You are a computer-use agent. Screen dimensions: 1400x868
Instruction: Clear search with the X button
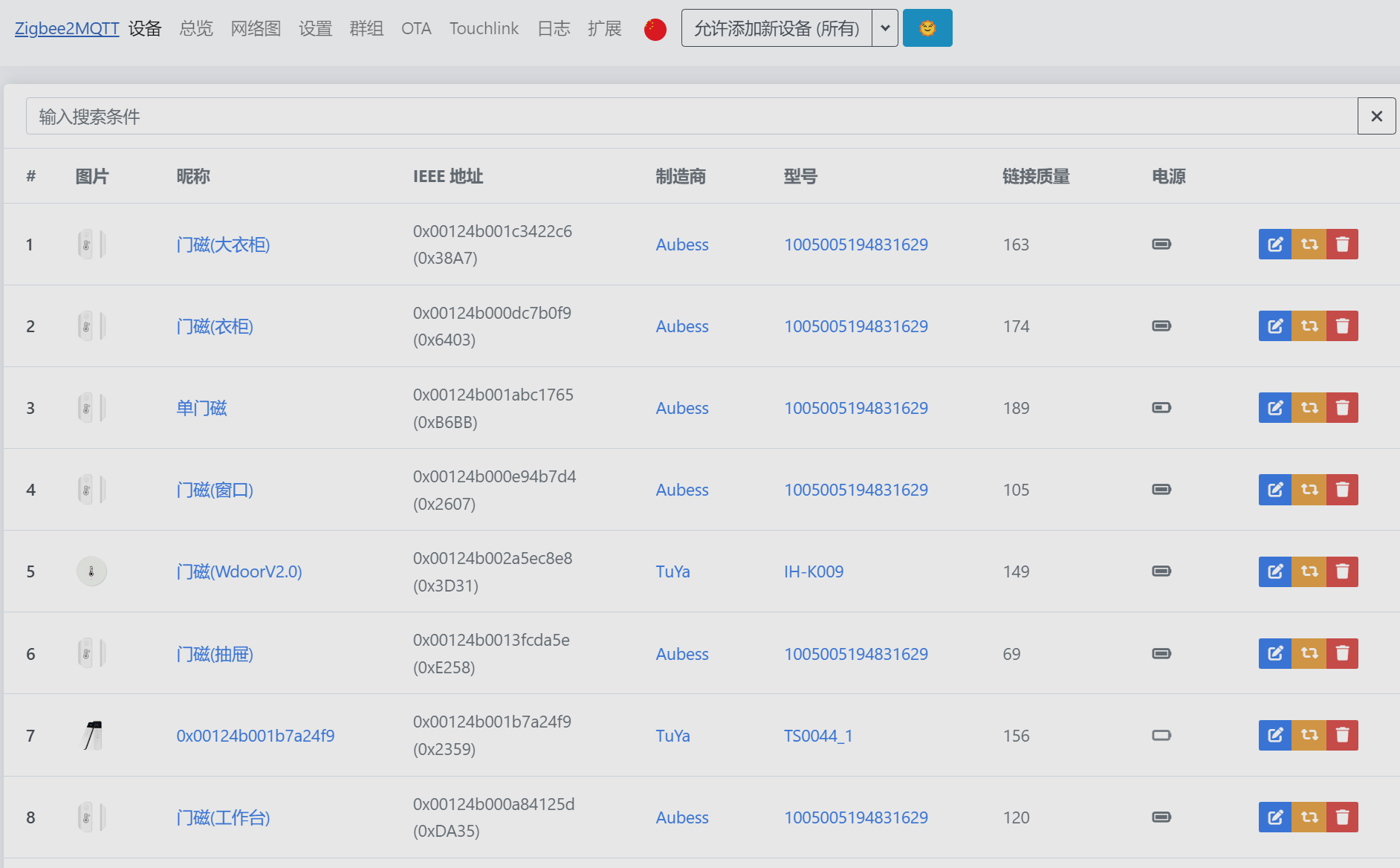1376,116
